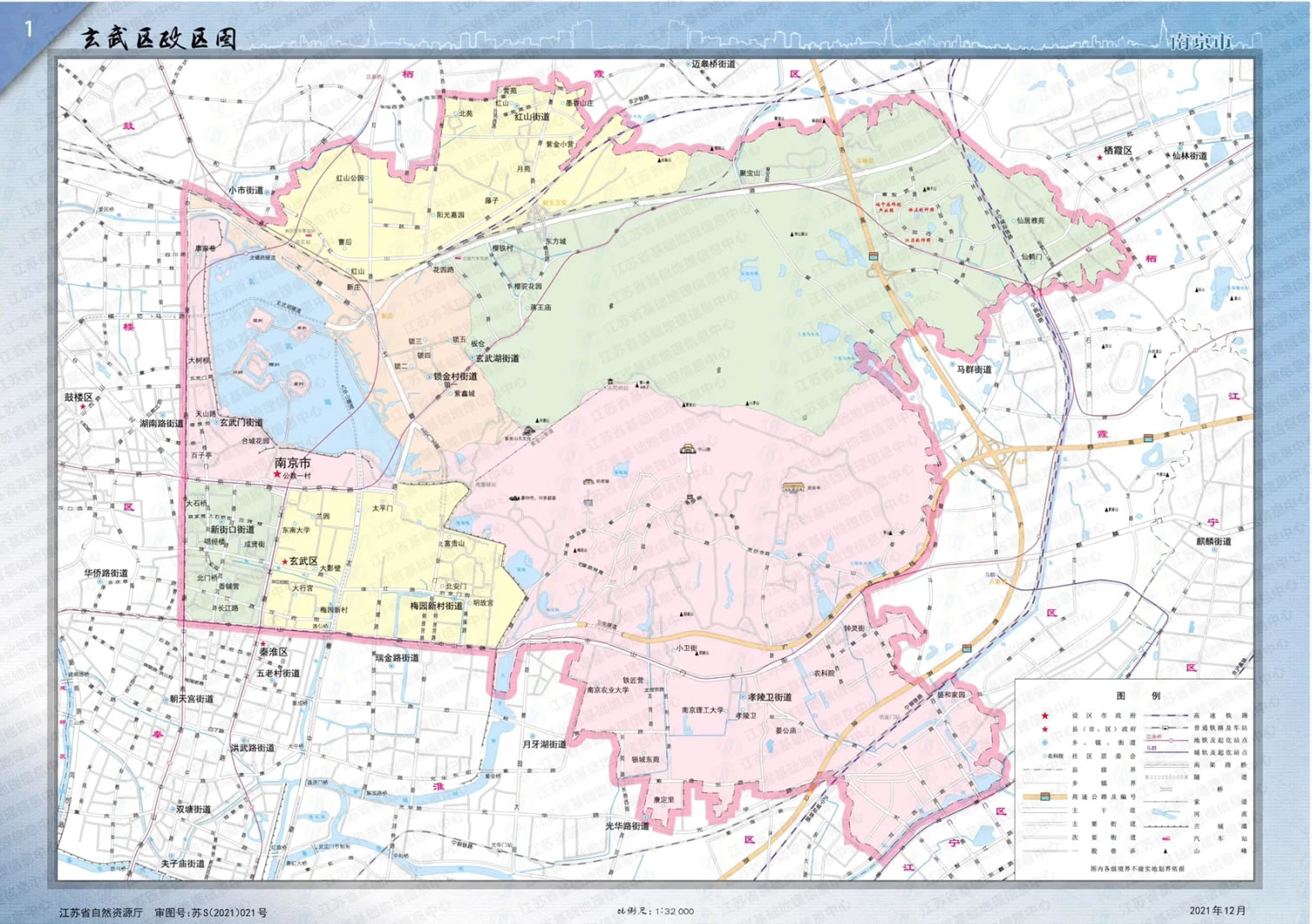Image resolution: width=1312 pixels, height=924 pixels.
Task: Click the 新街口街道 label
Action: coord(232,530)
